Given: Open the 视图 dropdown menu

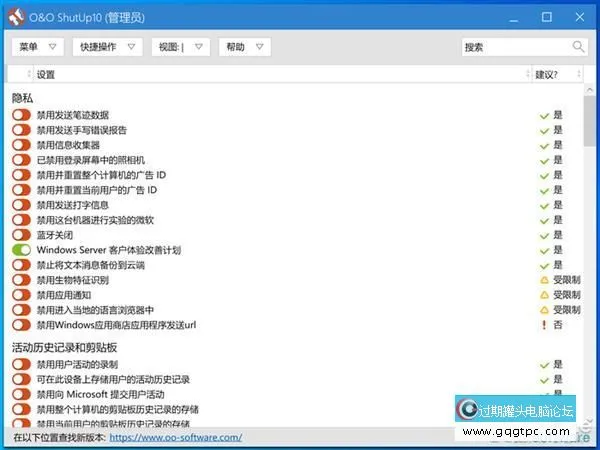Looking at the screenshot, I should tap(181, 47).
